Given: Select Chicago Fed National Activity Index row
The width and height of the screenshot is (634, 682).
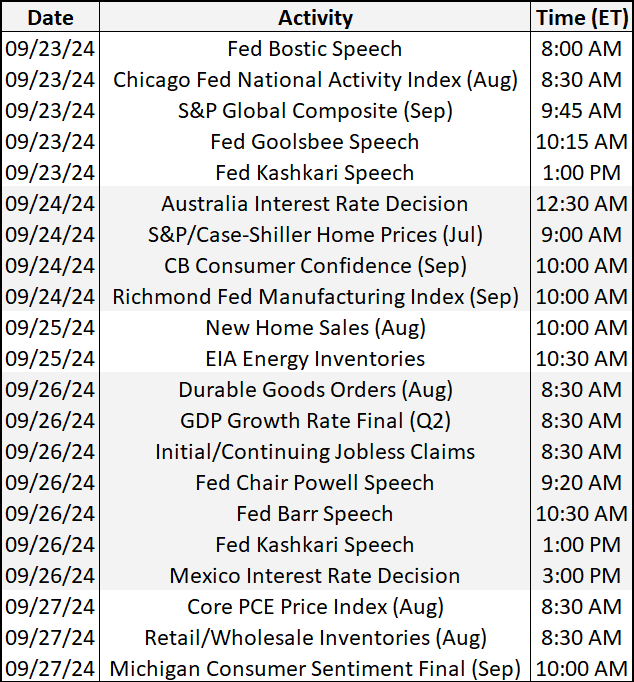Looking at the screenshot, I should point(315,80).
